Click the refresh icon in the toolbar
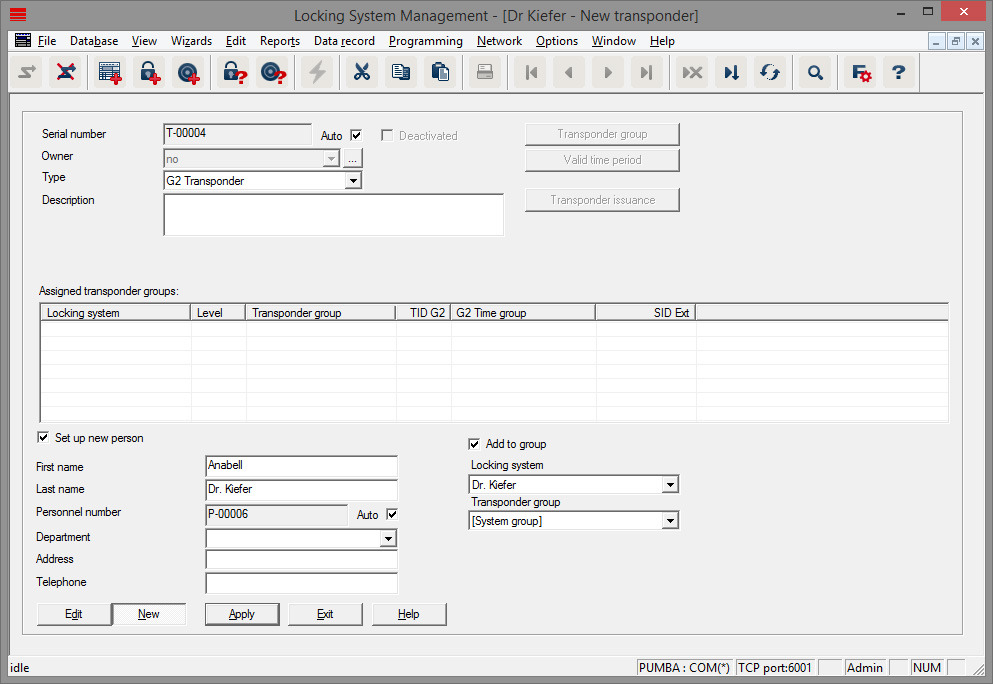Image resolution: width=993 pixels, height=684 pixels. point(770,72)
